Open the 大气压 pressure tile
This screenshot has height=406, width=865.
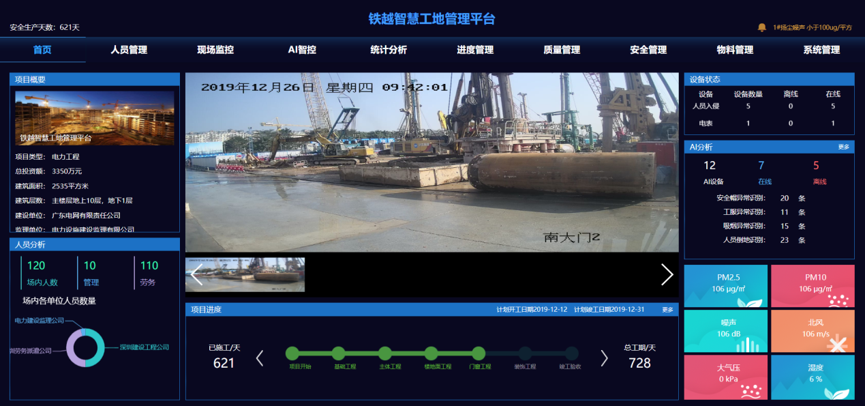(x=726, y=376)
